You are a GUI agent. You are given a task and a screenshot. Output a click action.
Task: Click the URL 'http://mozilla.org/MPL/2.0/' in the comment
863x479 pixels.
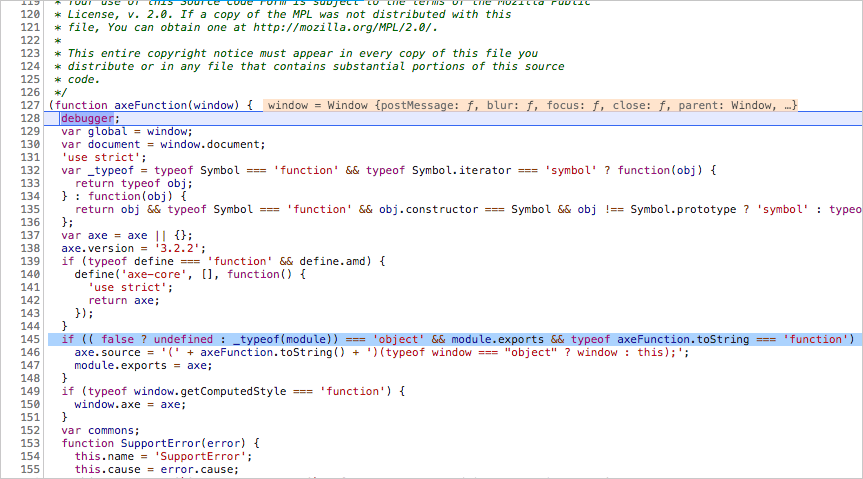(342, 28)
